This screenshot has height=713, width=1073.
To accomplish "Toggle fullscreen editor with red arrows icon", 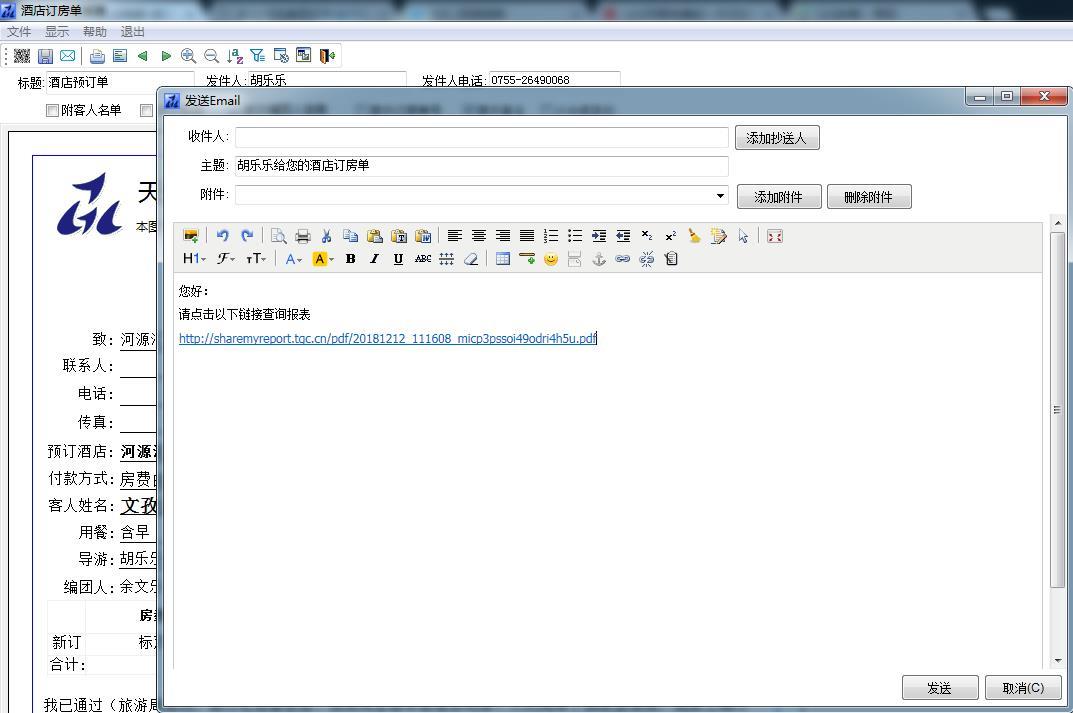I will (x=775, y=236).
